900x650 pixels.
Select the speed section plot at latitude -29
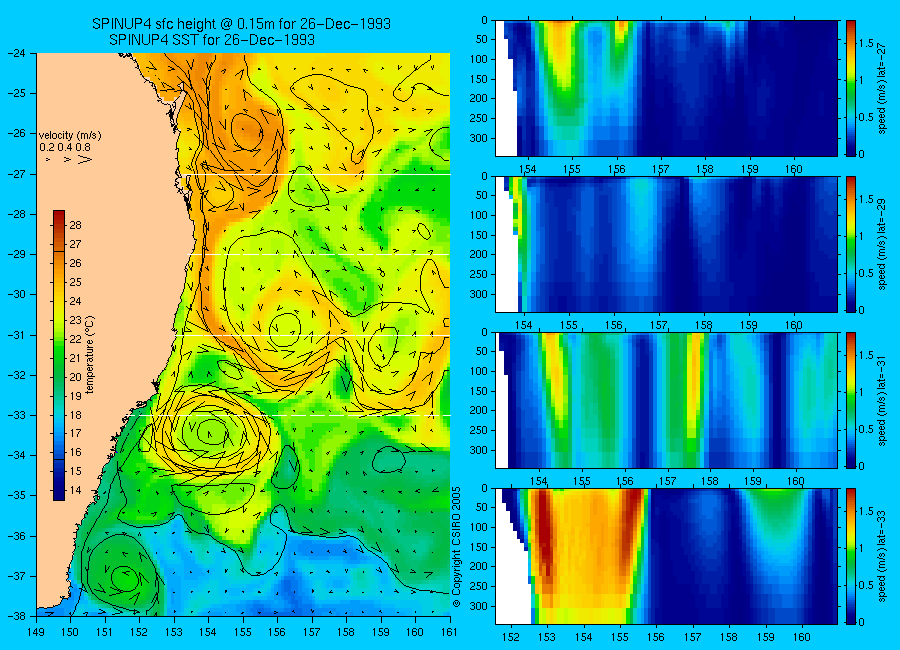666,244
